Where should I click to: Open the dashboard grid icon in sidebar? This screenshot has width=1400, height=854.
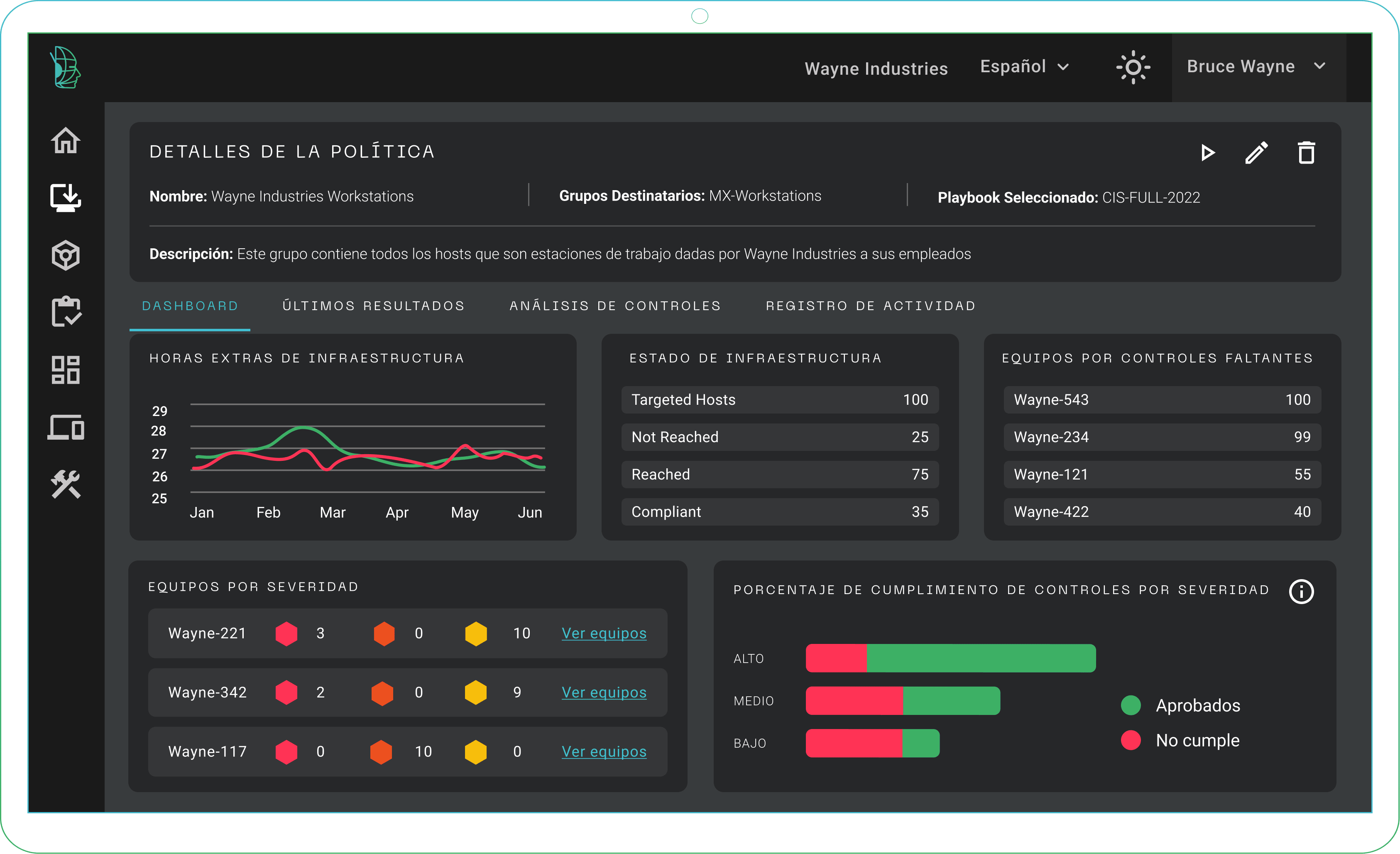point(66,370)
